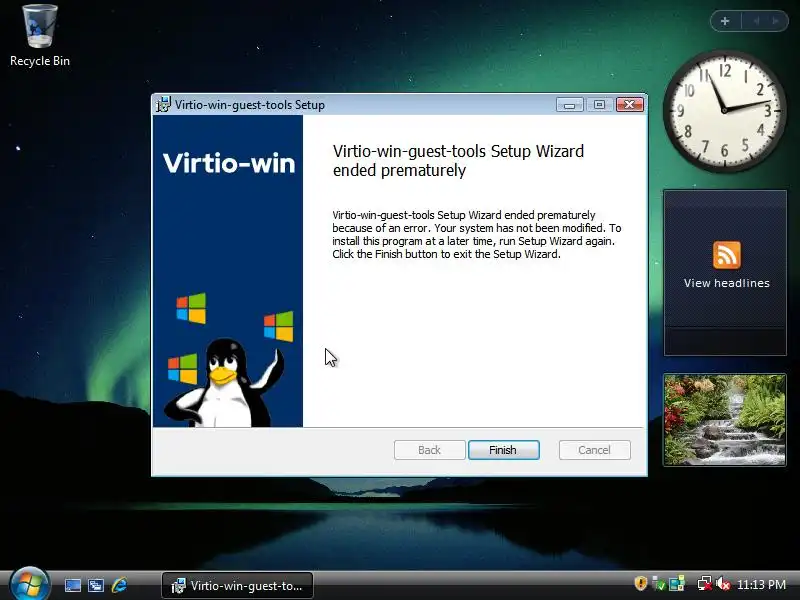800x600 pixels.
Task: Click the analog Clock gadget
Action: point(724,111)
